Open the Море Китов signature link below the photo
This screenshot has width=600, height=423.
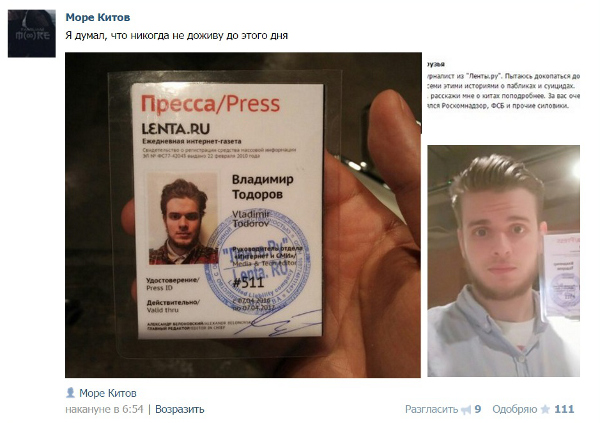pos(108,393)
